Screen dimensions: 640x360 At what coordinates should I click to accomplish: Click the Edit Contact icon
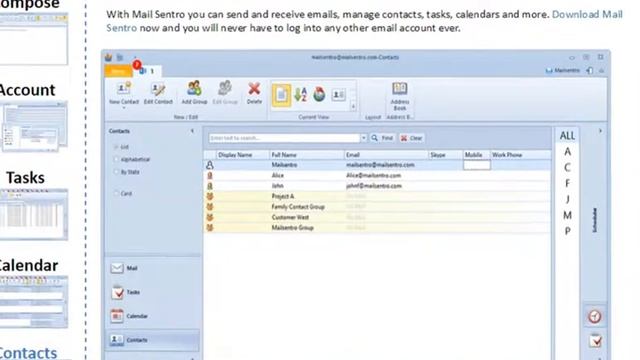tap(158, 89)
